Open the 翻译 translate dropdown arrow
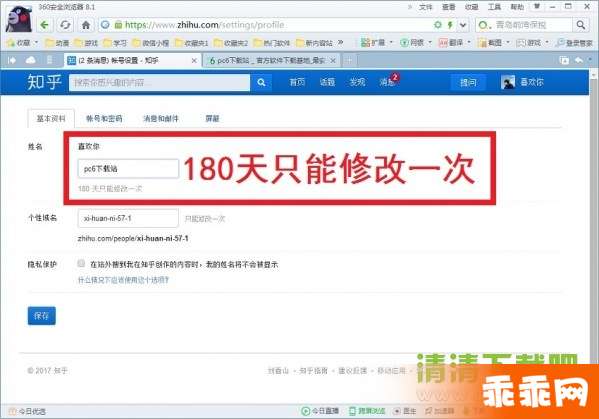The height and width of the screenshot is (419, 599). [x=469, y=42]
